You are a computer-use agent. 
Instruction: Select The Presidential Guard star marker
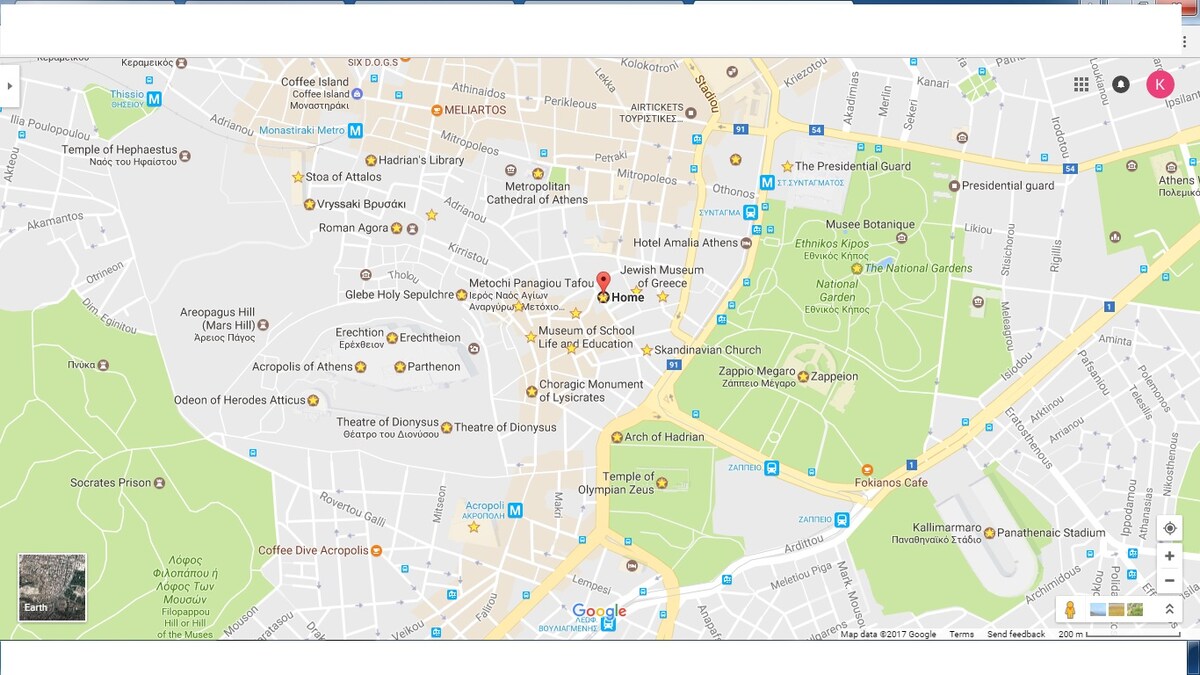tap(787, 167)
